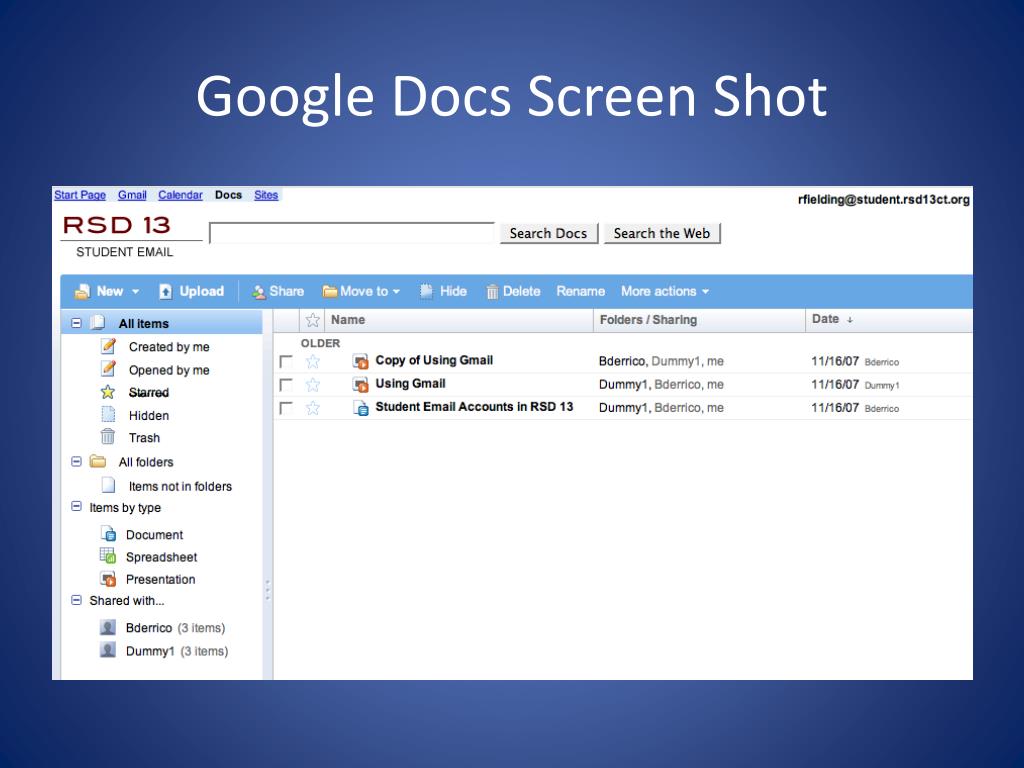Click the document icon for Student Email Accounts
The height and width of the screenshot is (768, 1024).
point(361,408)
